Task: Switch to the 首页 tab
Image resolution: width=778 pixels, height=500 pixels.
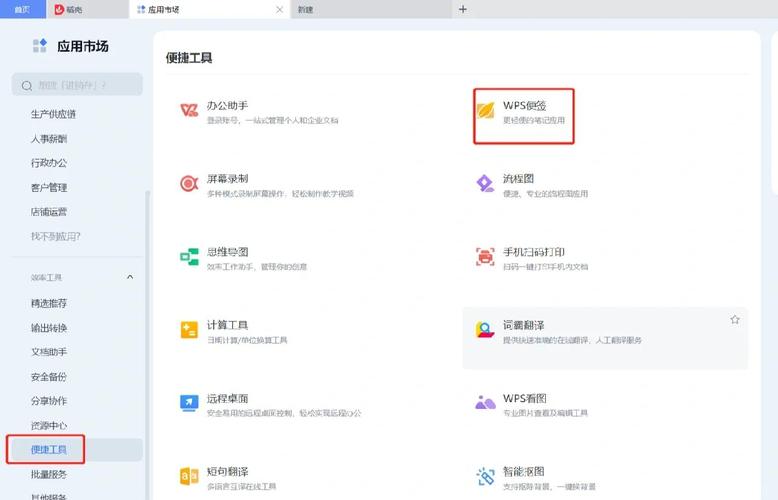Action: (x=22, y=9)
